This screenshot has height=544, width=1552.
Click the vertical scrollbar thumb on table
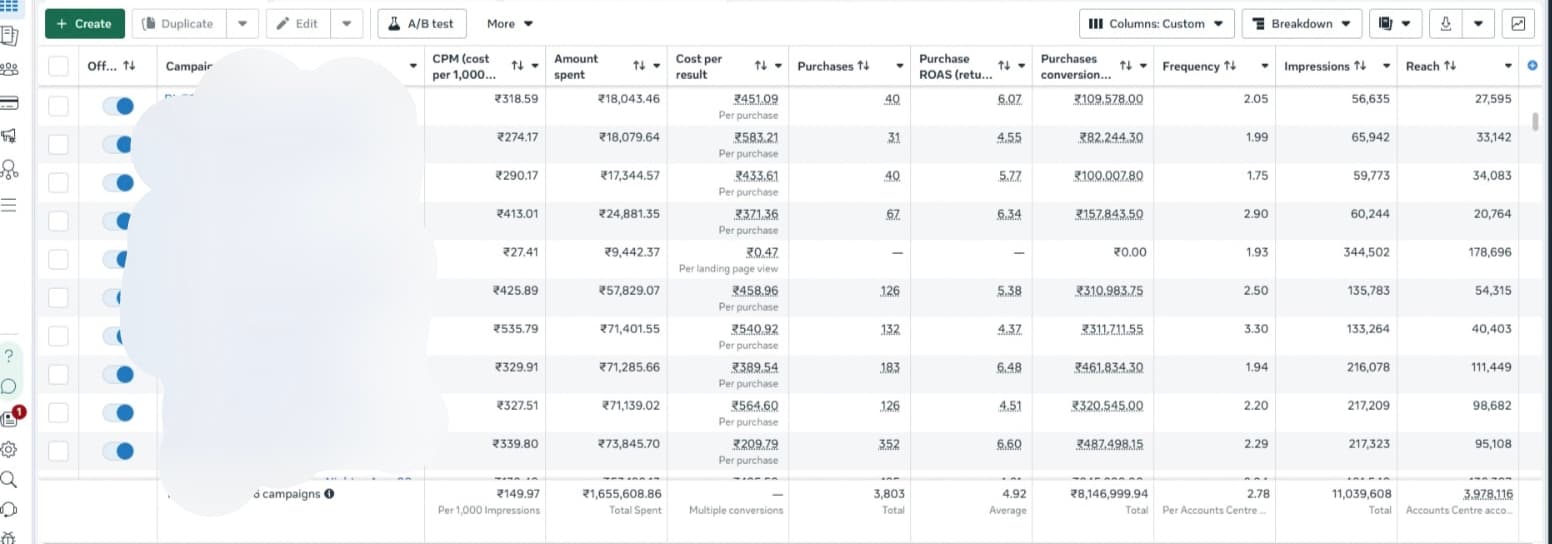coord(1536,121)
